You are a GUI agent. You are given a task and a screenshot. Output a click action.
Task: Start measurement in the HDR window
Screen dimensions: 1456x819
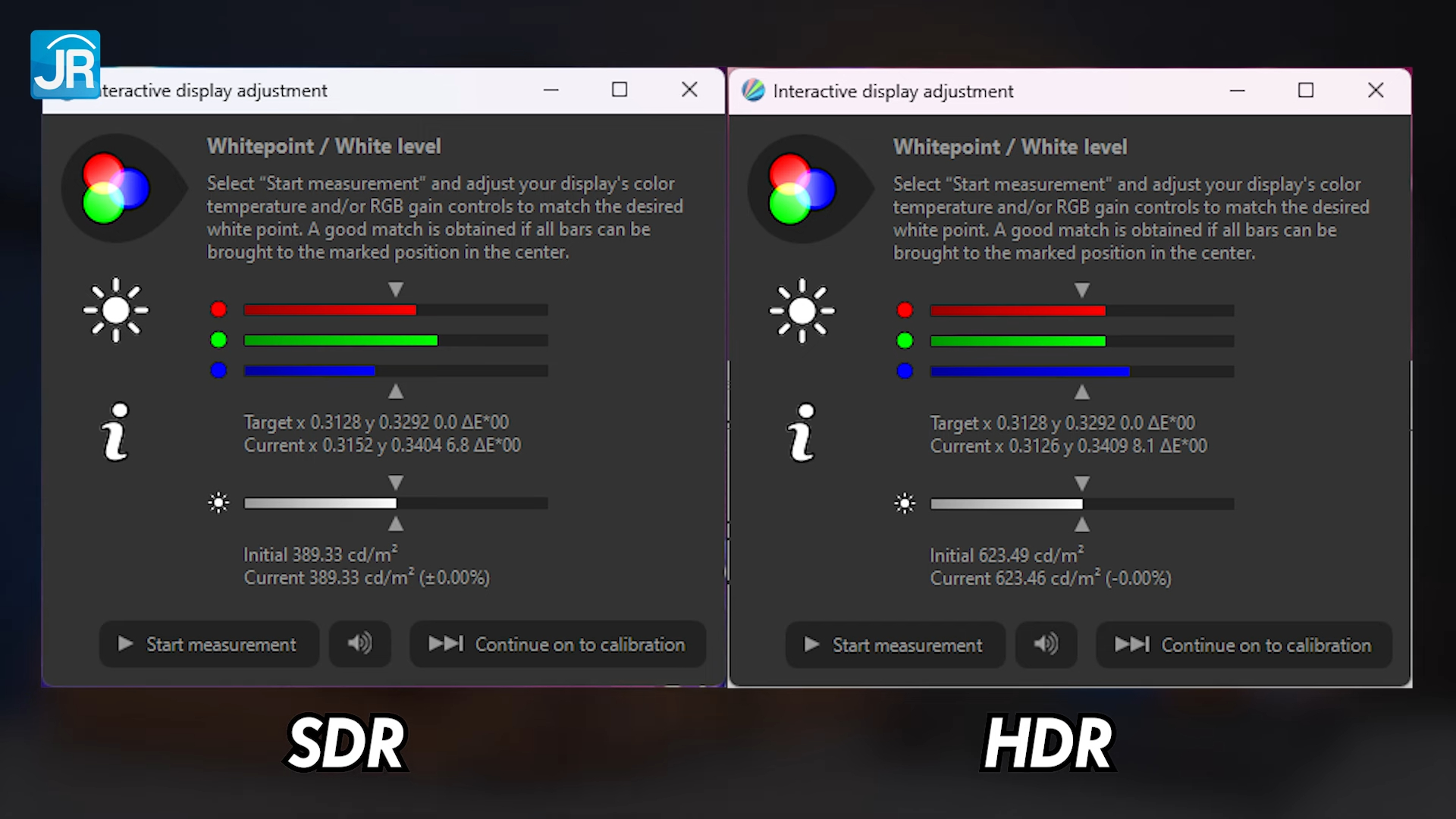pos(895,645)
